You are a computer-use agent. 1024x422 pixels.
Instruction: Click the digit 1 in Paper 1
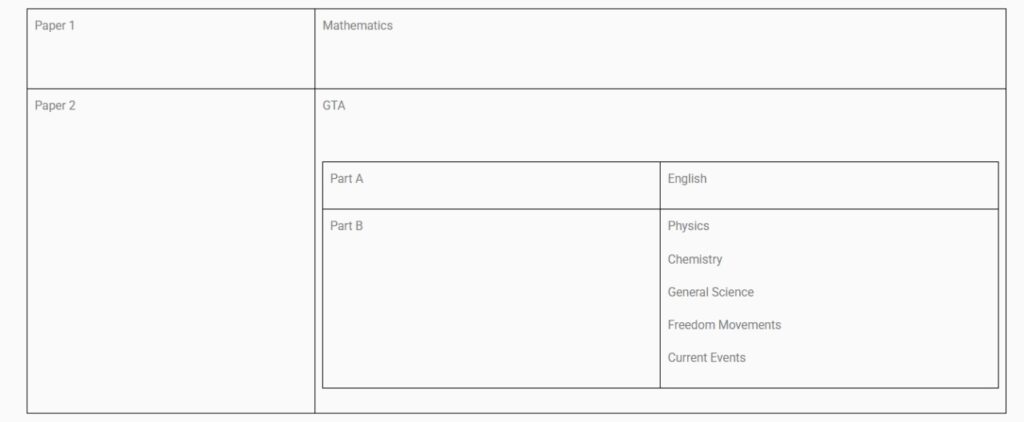click(72, 26)
